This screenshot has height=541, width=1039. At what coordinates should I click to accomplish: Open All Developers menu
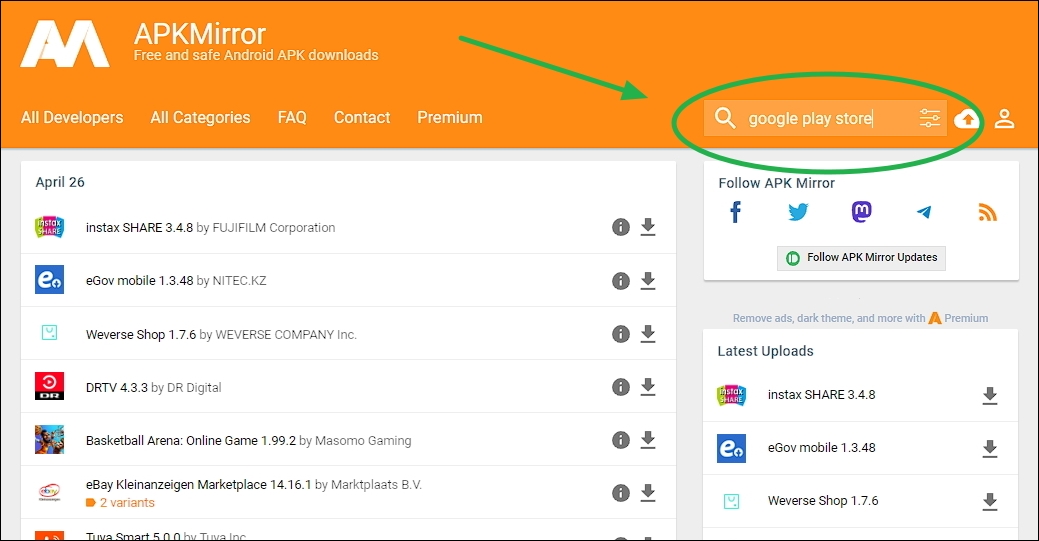tap(72, 118)
